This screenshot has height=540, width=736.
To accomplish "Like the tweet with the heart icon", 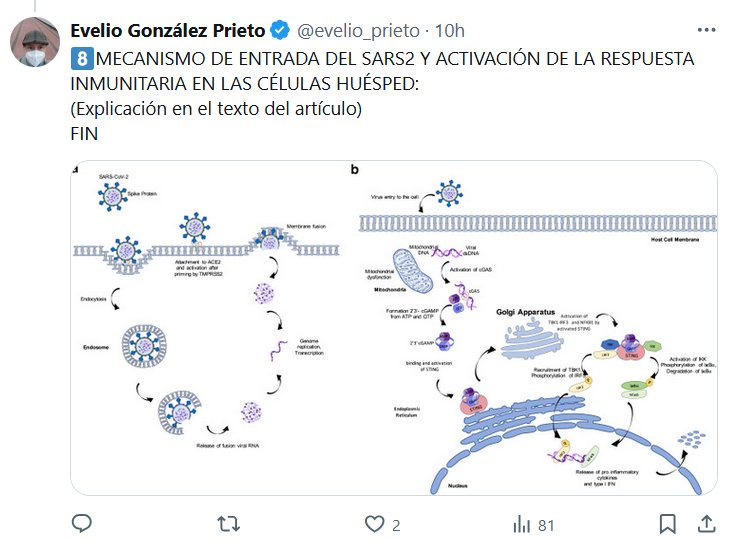I will [375, 523].
